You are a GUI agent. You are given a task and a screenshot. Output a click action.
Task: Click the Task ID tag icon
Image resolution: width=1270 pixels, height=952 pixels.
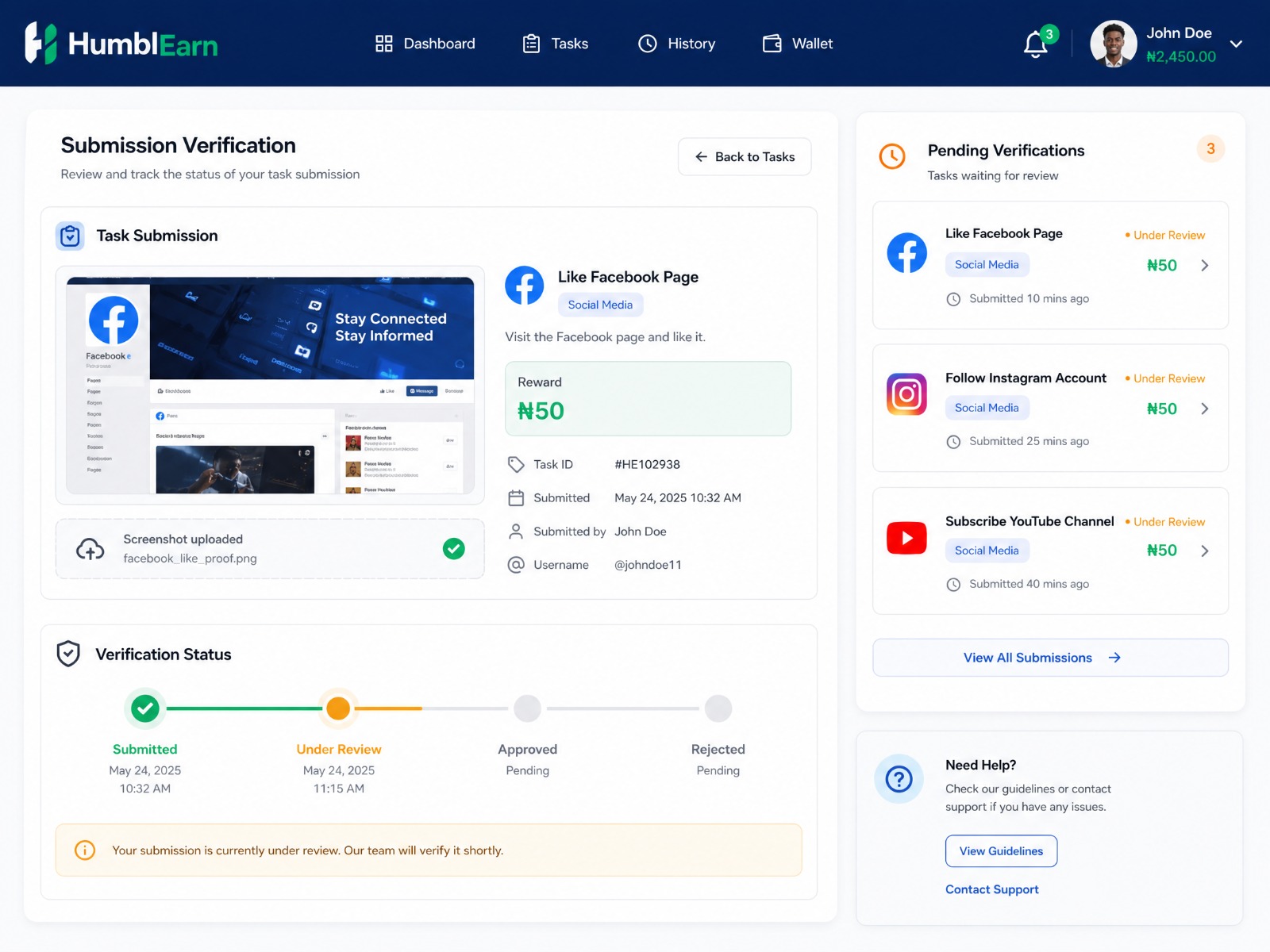click(516, 464)
